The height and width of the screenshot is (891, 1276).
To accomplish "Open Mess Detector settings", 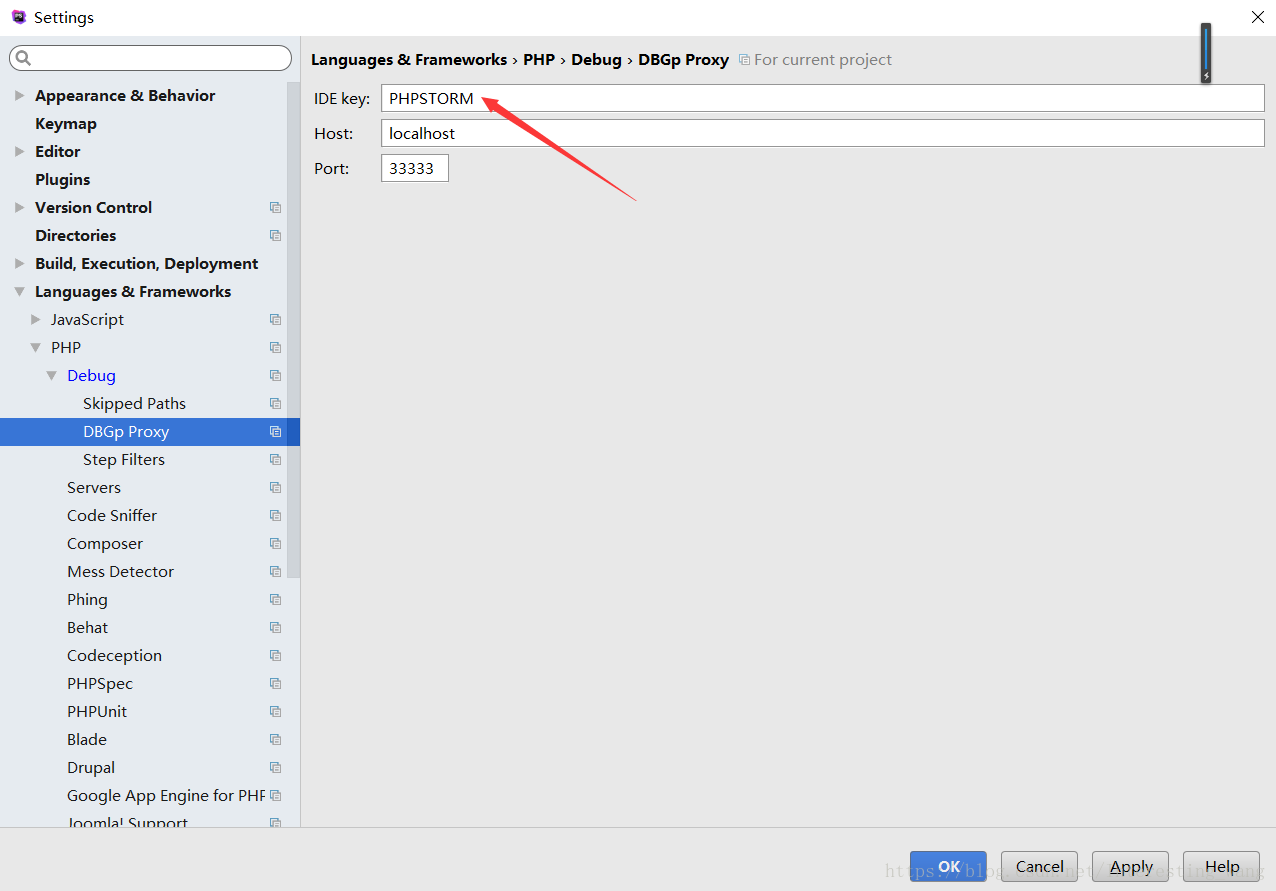I will click(x=120, y=572).
